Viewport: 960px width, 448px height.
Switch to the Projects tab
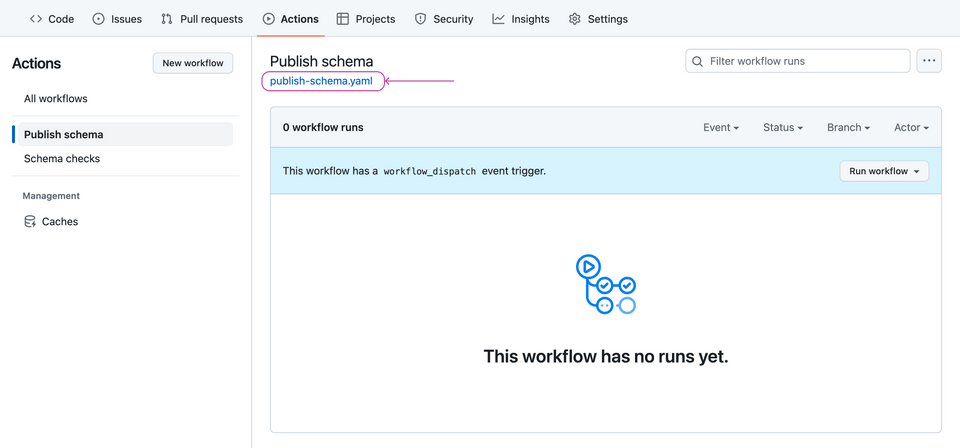click(x=366, y=19)
